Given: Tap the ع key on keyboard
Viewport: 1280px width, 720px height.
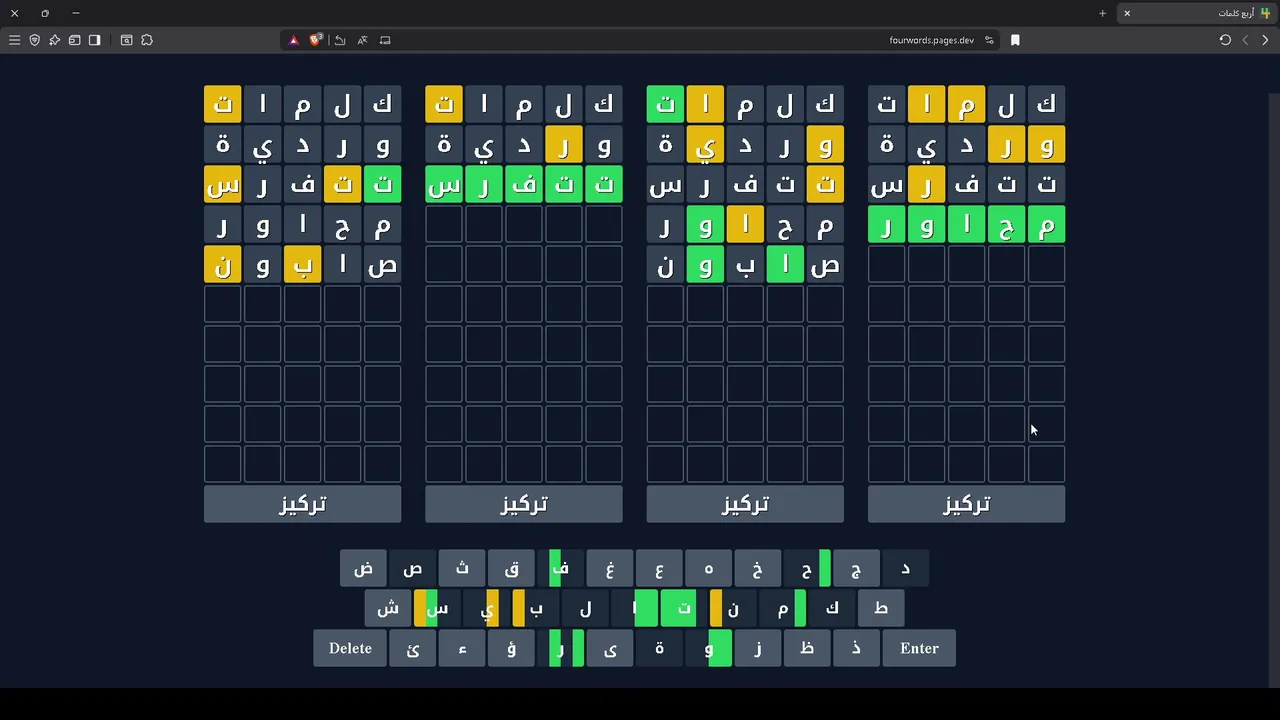Looking at the screenshot, I should [659, 568].
